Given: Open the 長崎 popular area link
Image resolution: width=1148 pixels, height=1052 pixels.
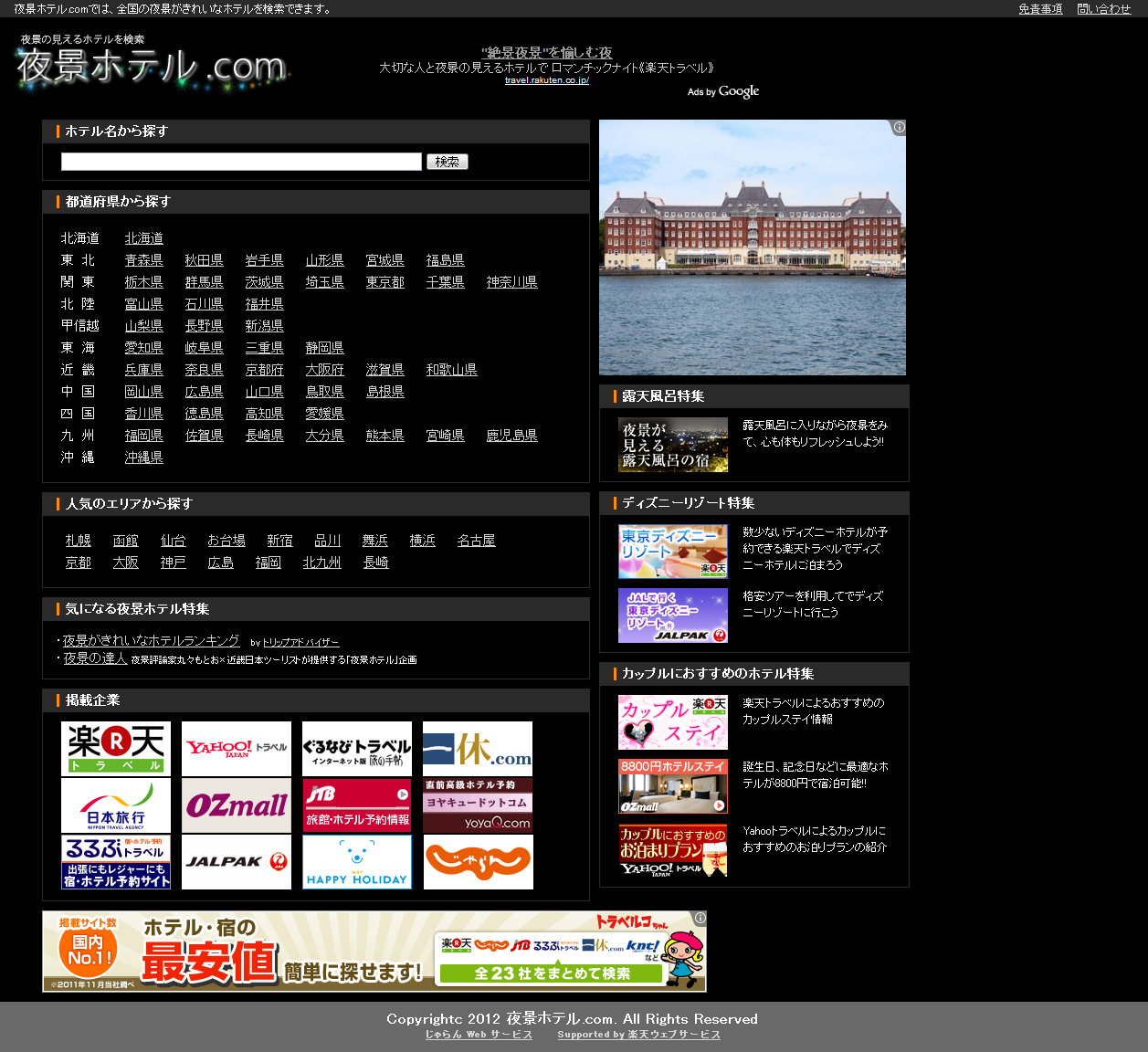Looking at the screenshot, I should pos(376,563).
